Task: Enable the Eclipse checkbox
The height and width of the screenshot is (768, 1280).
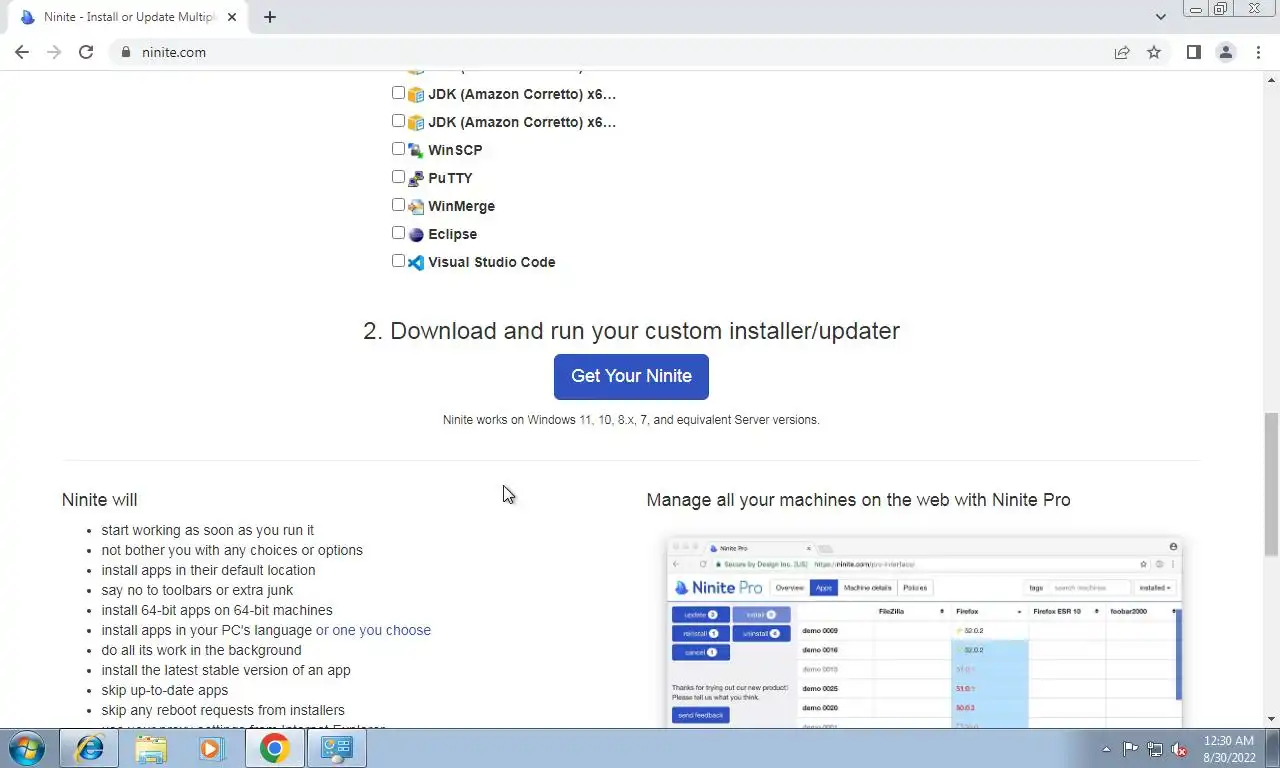Action: (398, 233)
